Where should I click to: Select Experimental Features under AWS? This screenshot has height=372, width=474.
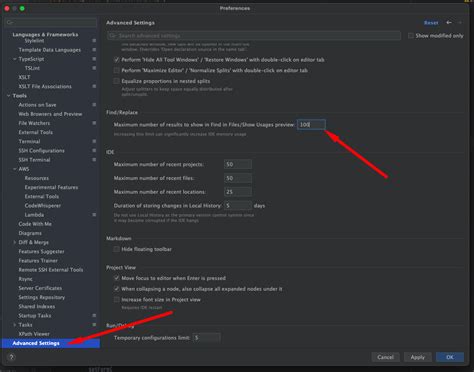51,187
